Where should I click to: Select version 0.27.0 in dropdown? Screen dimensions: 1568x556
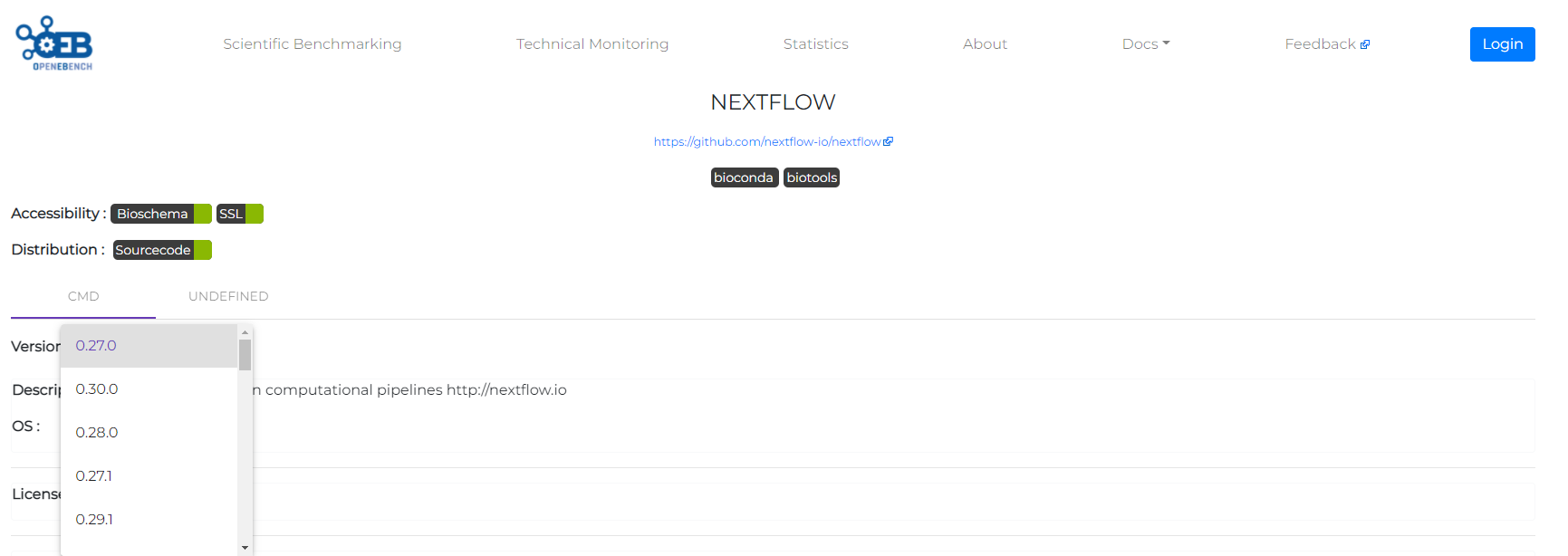[149, 346]
